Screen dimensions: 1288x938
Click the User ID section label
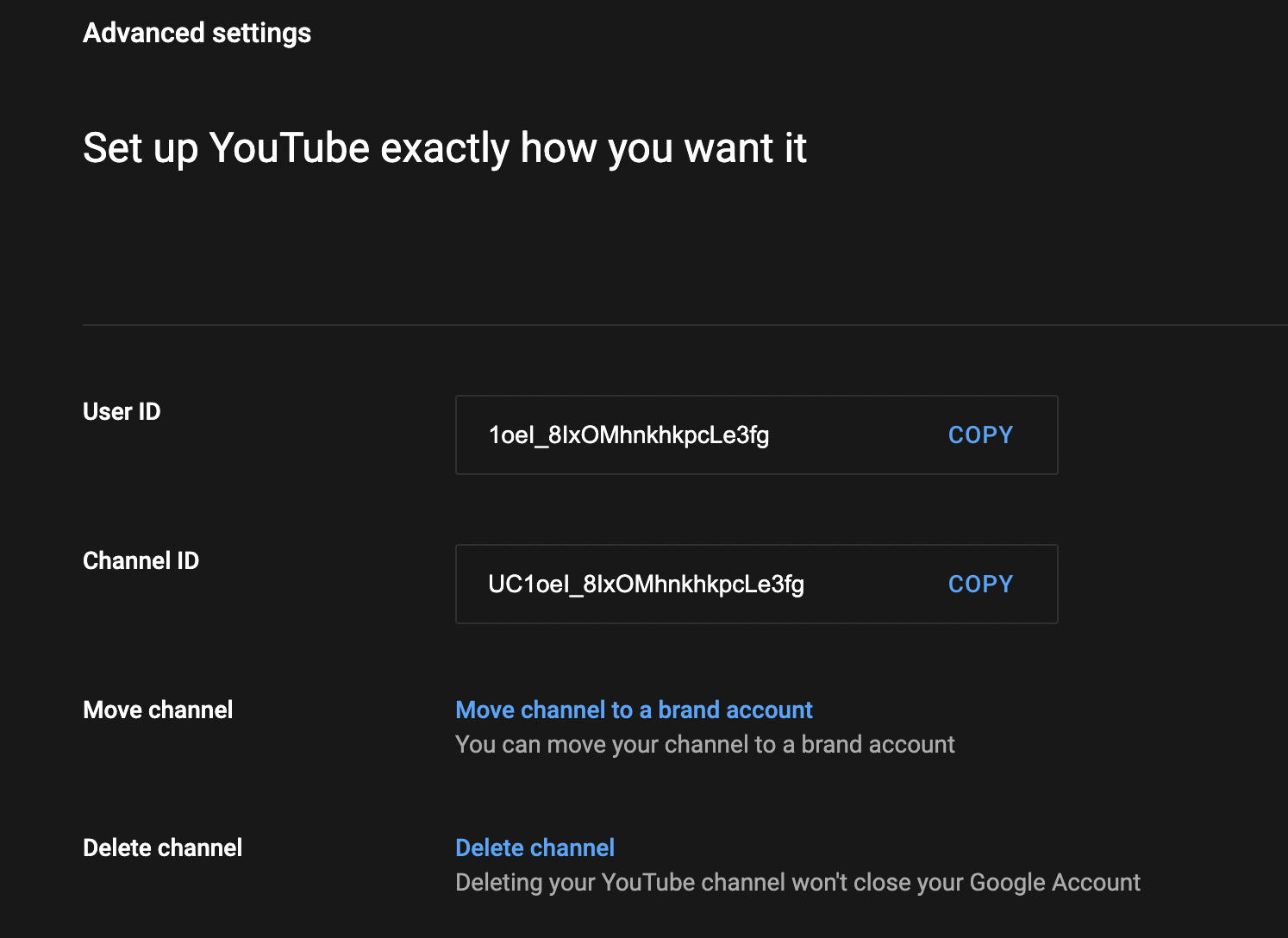[x=121, y=411]
